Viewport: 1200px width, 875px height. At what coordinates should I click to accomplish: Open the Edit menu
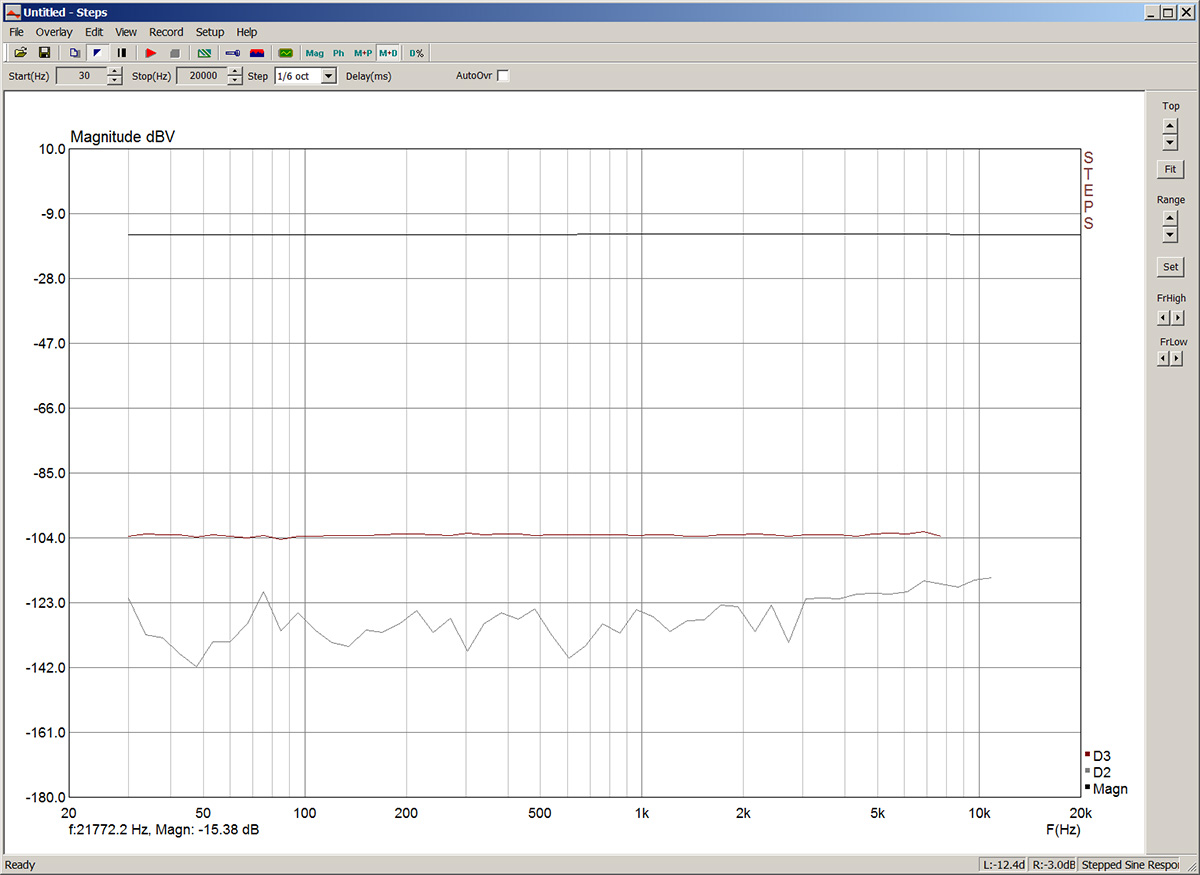[94, 32]
